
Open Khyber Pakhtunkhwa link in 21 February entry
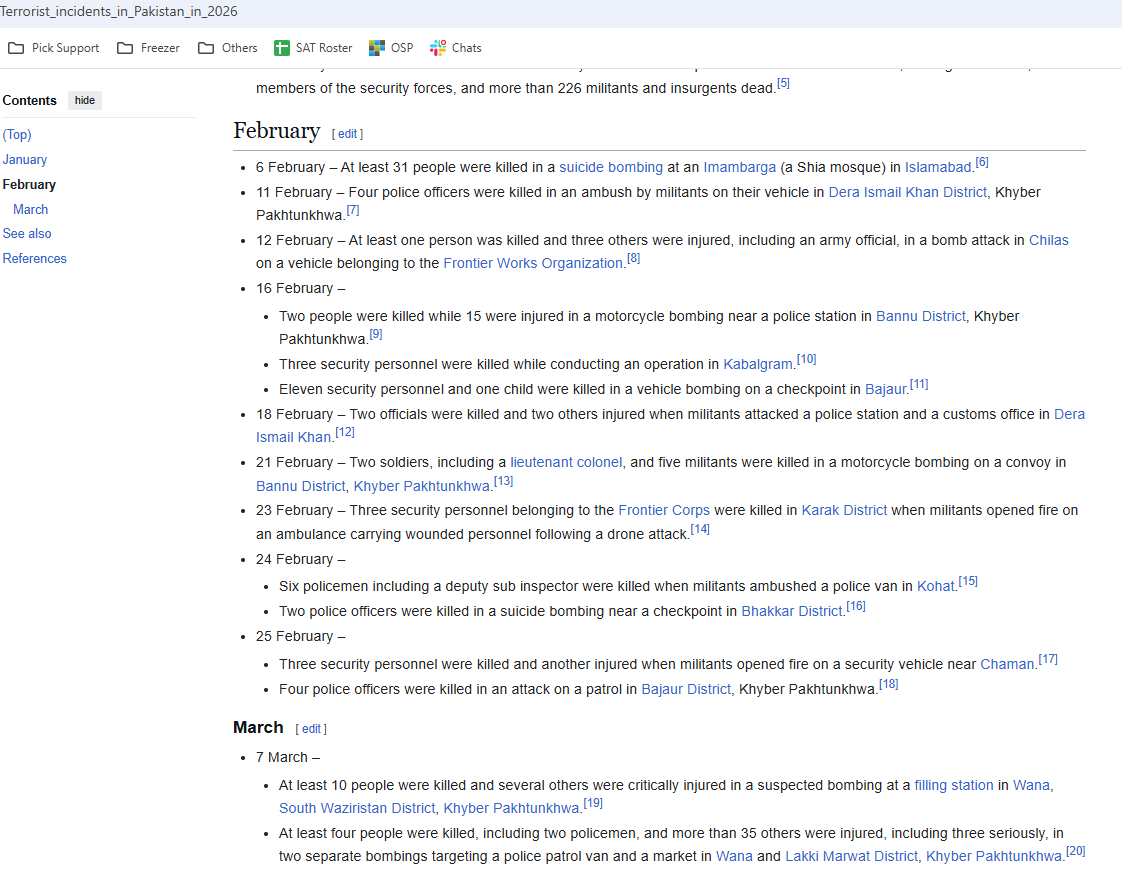[x=422, y=486]
